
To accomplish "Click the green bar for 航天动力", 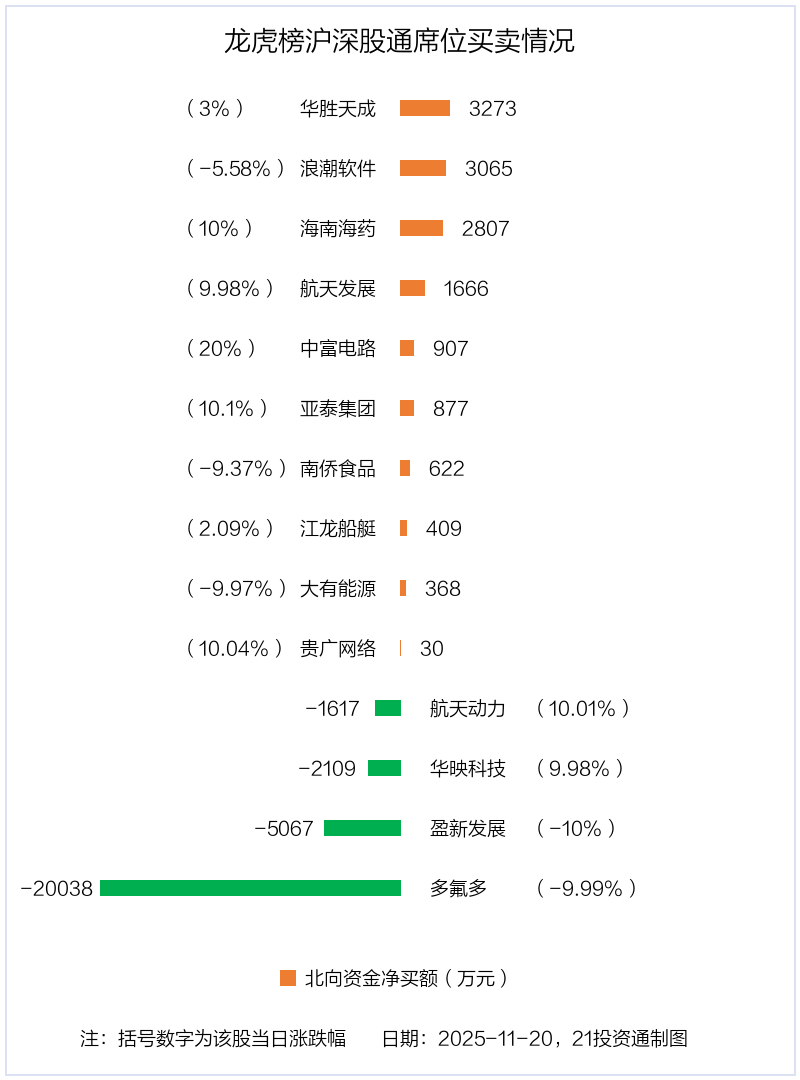I will 388,708.
